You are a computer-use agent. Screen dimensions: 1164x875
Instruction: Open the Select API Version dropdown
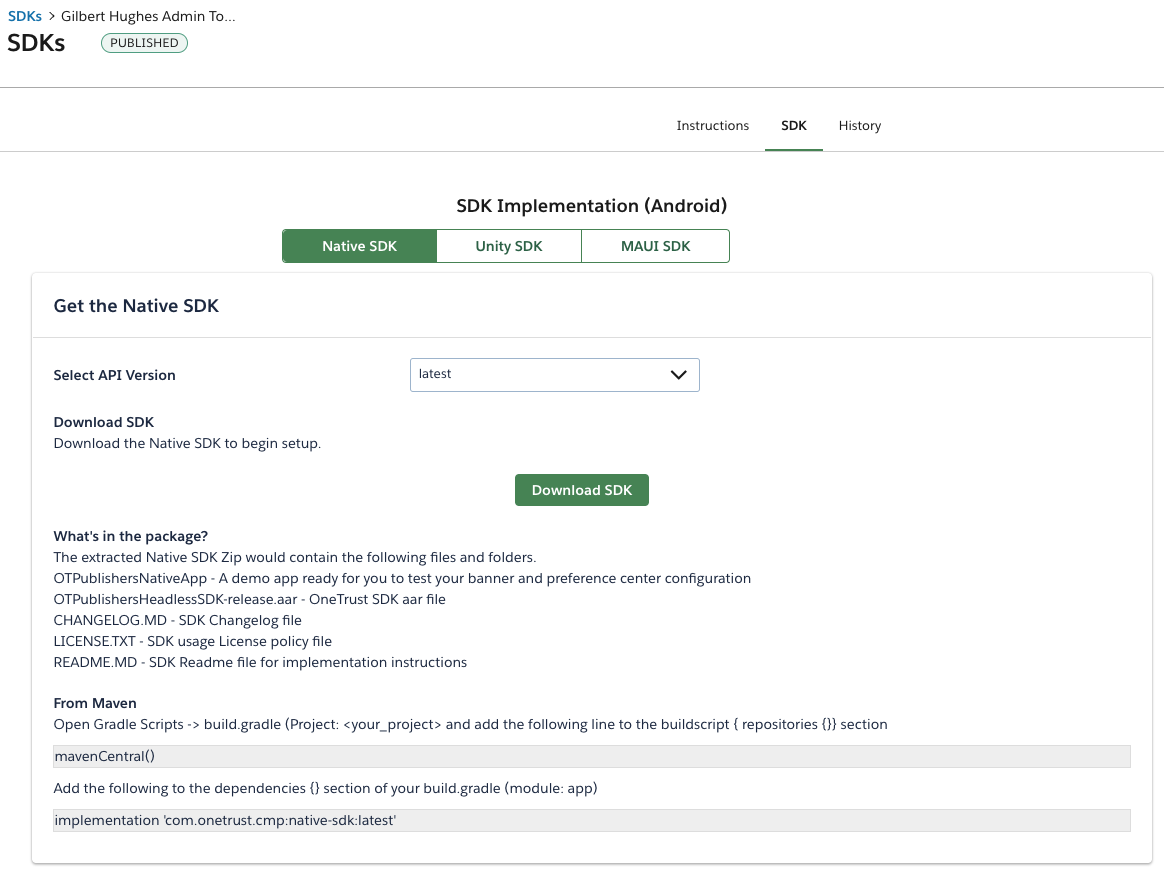click(555, 375)
